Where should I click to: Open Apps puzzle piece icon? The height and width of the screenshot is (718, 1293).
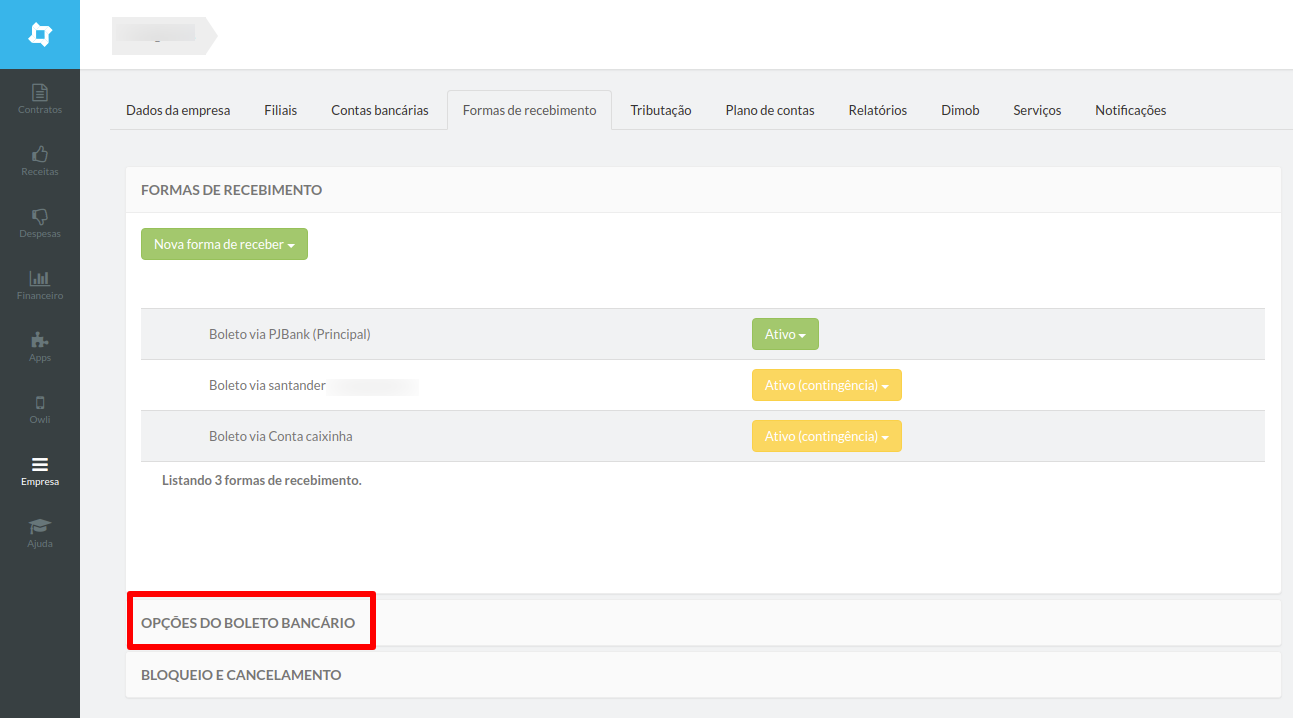click(x=40, y=341)
